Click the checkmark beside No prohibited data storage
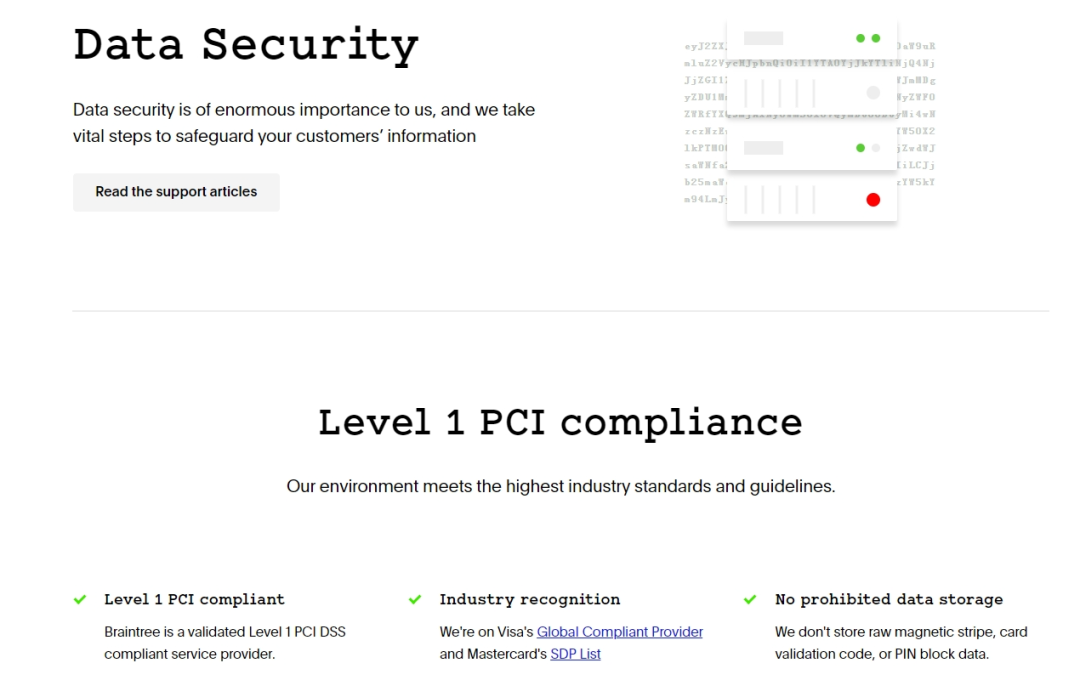 pyautogui.click(x=750, y=600)
